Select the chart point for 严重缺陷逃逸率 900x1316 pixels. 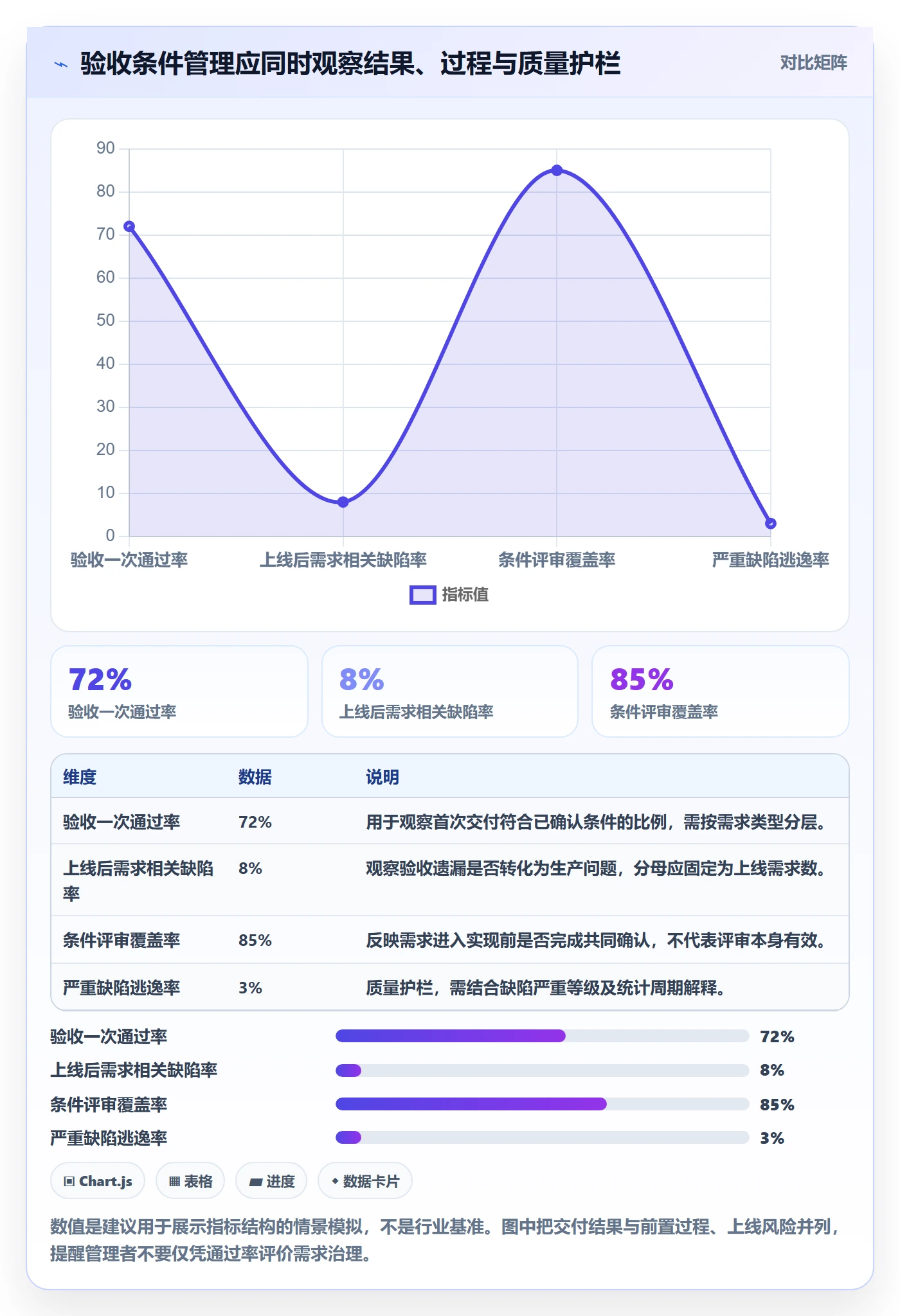click(x=771, y=524)
